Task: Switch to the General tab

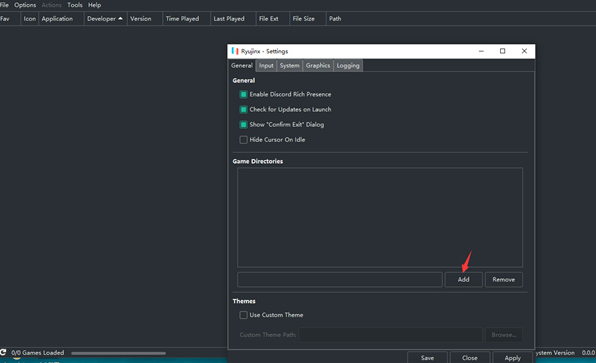Action: pos(241,65)
